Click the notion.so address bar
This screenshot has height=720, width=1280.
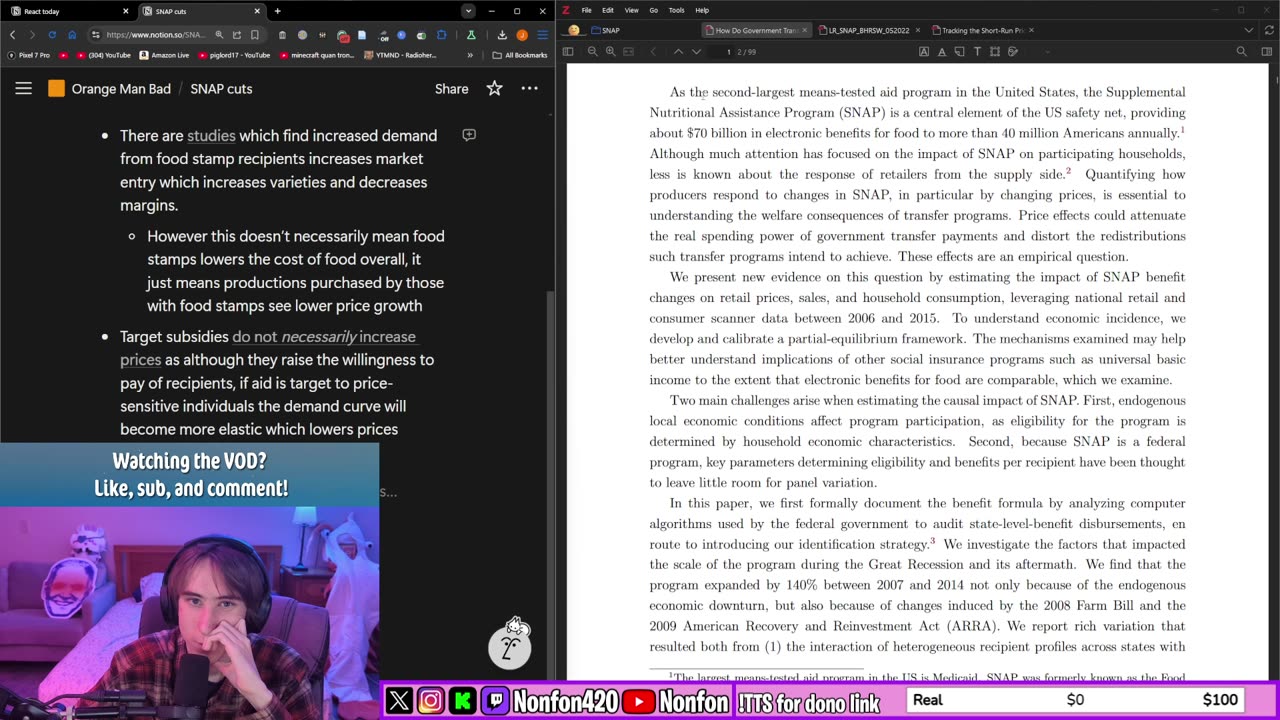154,34
